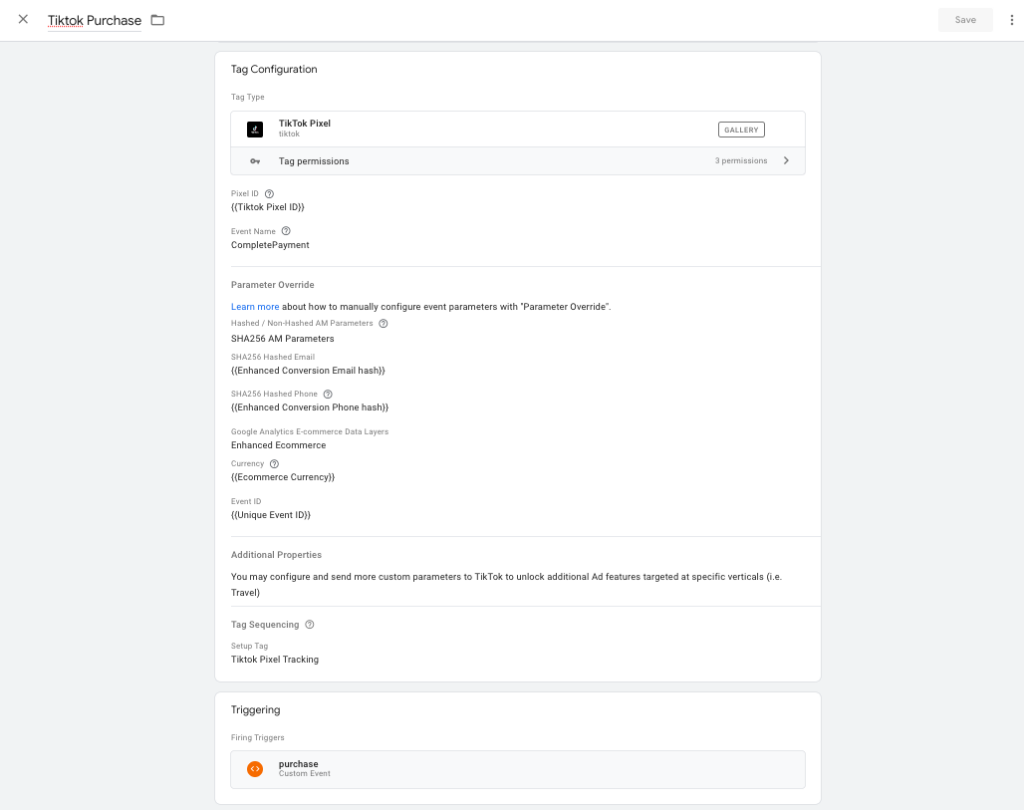Click the orange purchase trigger icon
1024x810 pixels.
point(255,769)
